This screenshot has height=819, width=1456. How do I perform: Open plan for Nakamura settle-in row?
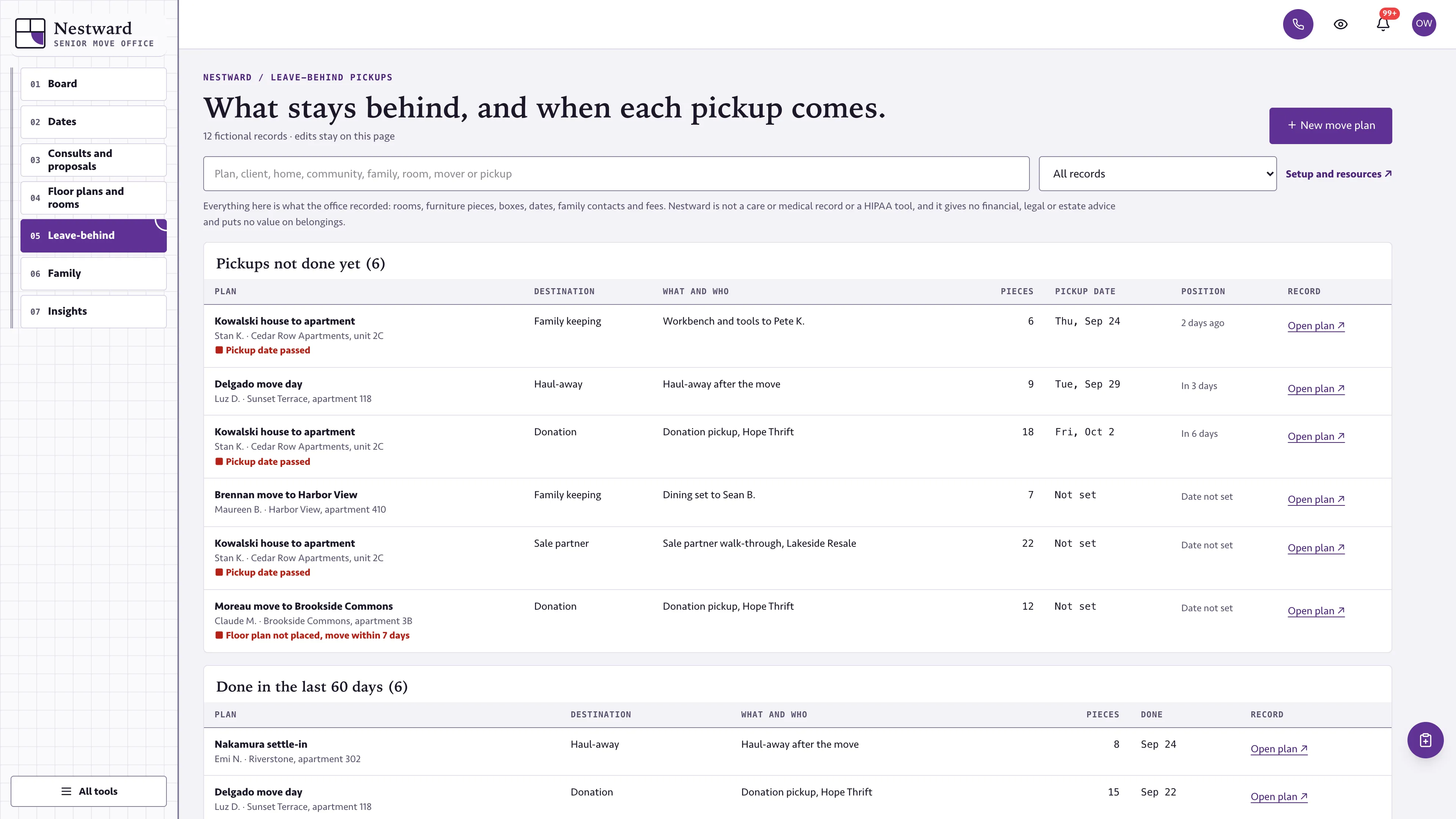[1279, 749]
